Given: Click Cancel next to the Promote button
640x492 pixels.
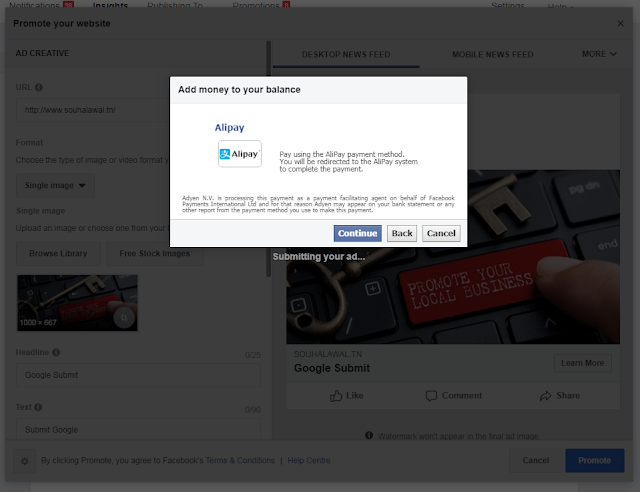Looking at the screenshot, I should pos(536,461).
